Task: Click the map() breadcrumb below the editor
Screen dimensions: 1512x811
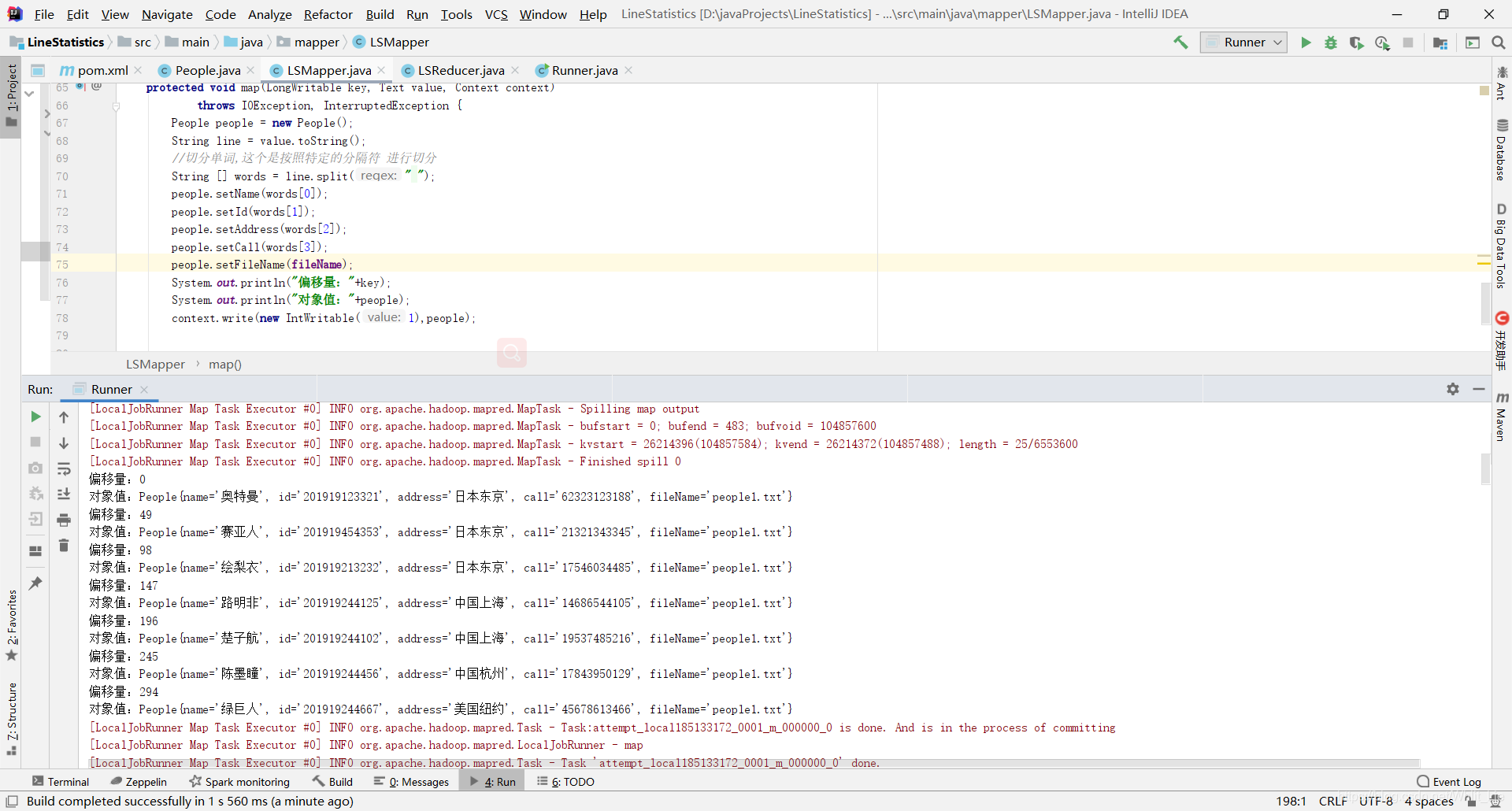Action: click(x=225, y=365)
